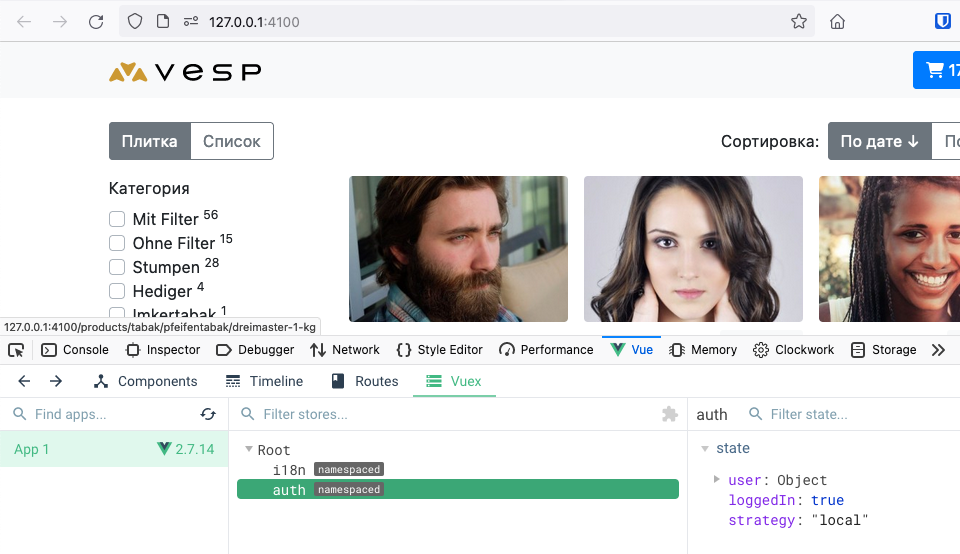Sort products by По дате
This screenshot has height=554, width=960.
coord(879,141)
